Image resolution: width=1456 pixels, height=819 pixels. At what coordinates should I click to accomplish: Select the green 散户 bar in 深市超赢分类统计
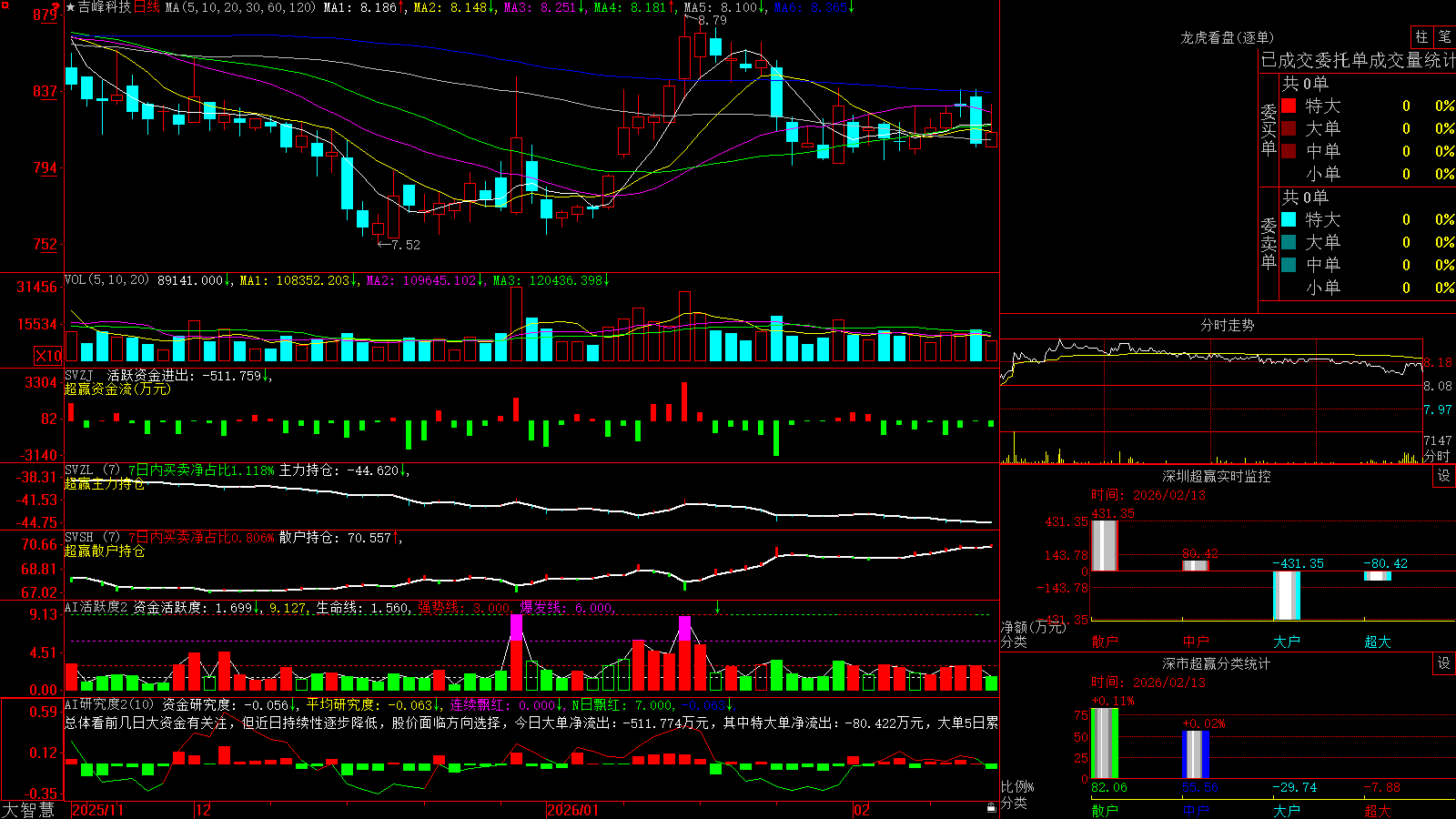pos(1105,743)
